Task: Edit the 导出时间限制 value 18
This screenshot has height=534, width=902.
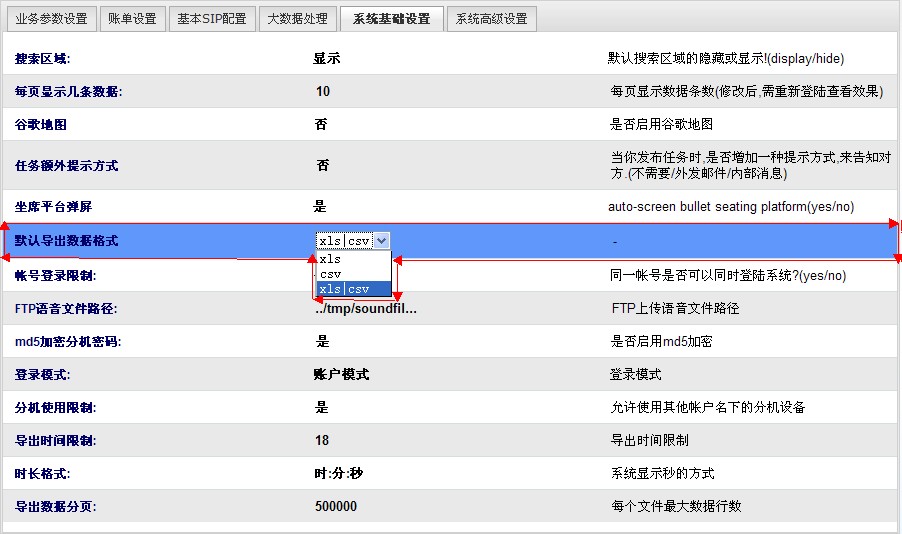Action: 322,441
